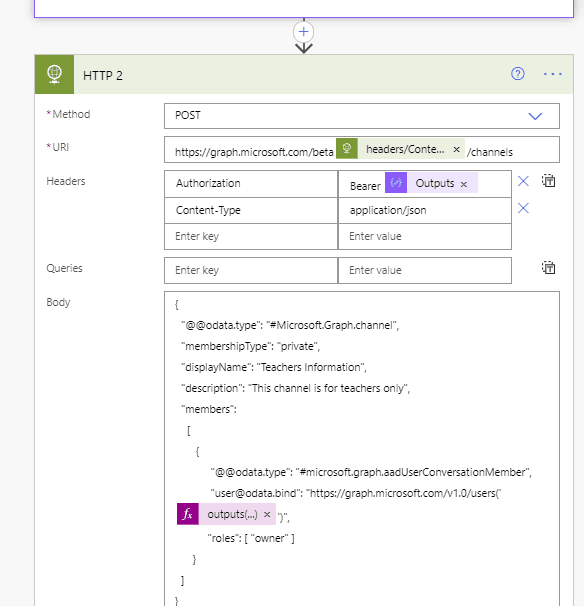Delete the Authorization header row

pyautogui.click(x=523, y=181)
